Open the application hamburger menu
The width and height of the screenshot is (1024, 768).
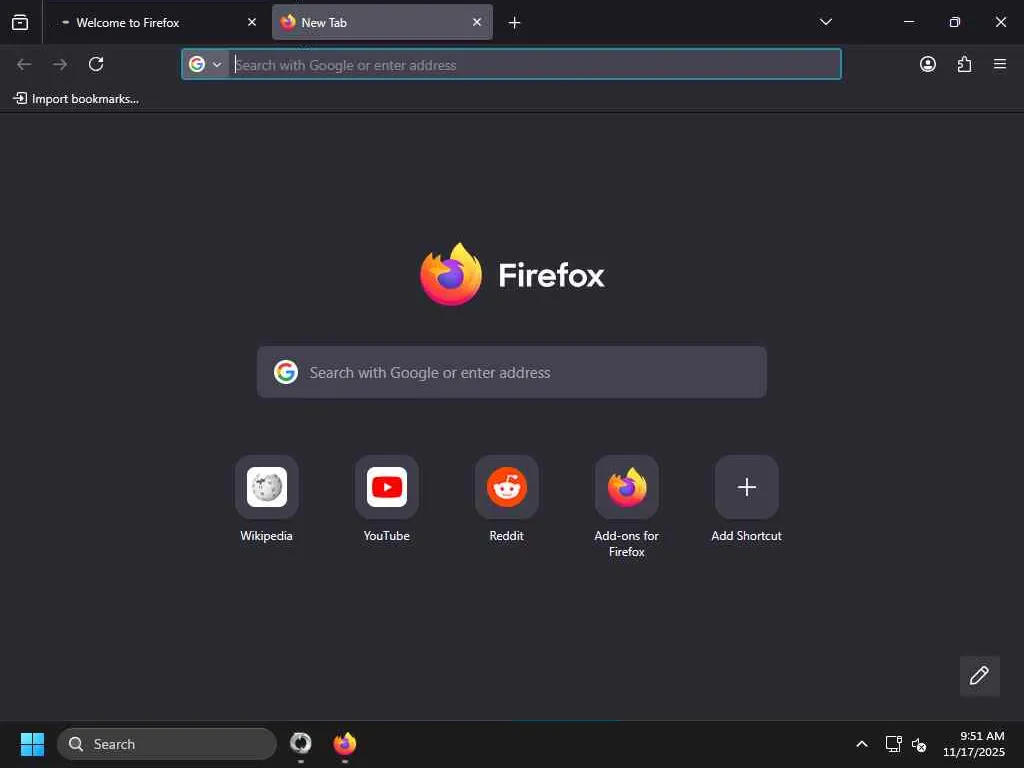(x=1000, y=64)
